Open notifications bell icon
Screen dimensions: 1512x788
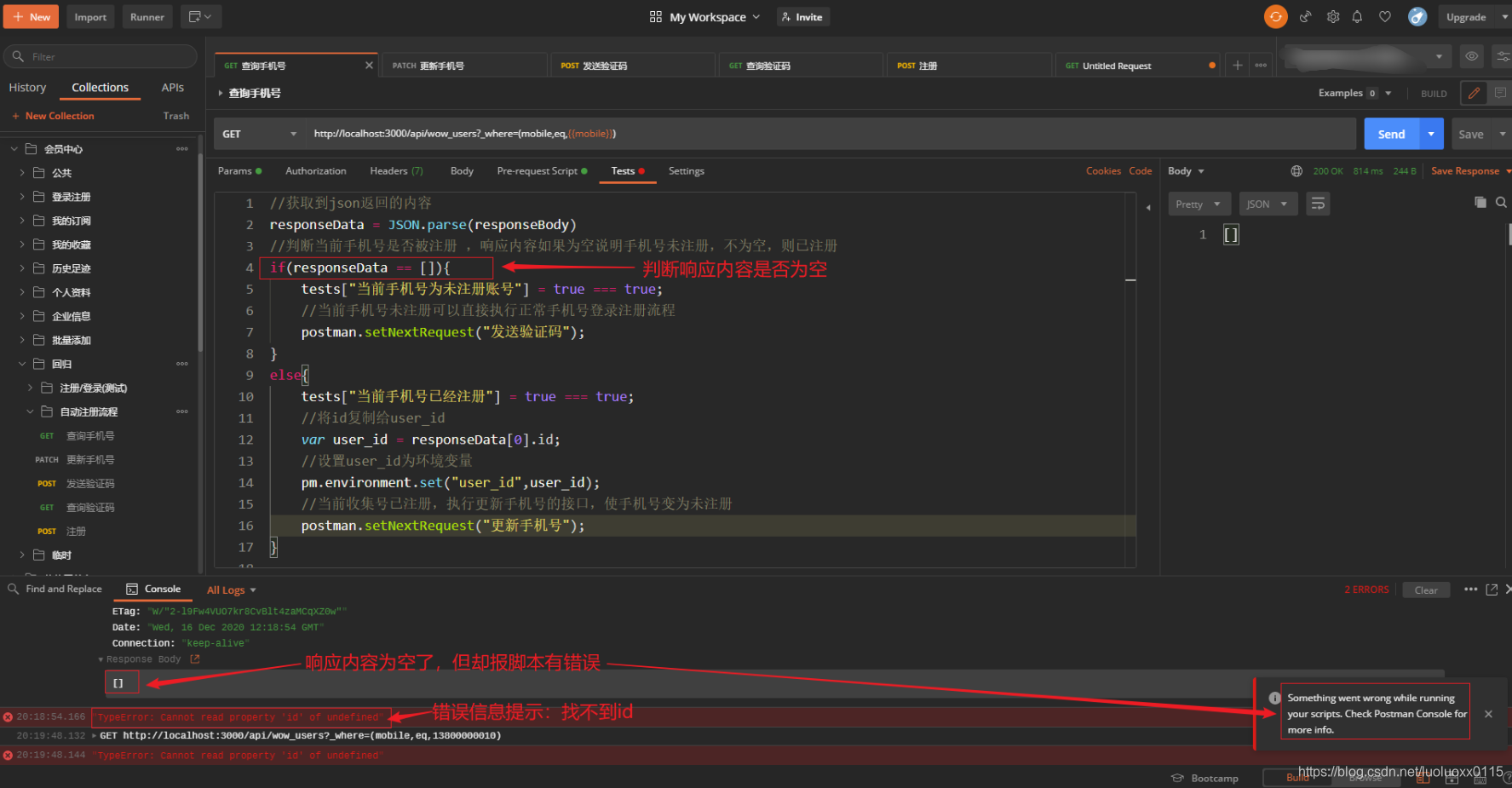(x=1357, y=17)
